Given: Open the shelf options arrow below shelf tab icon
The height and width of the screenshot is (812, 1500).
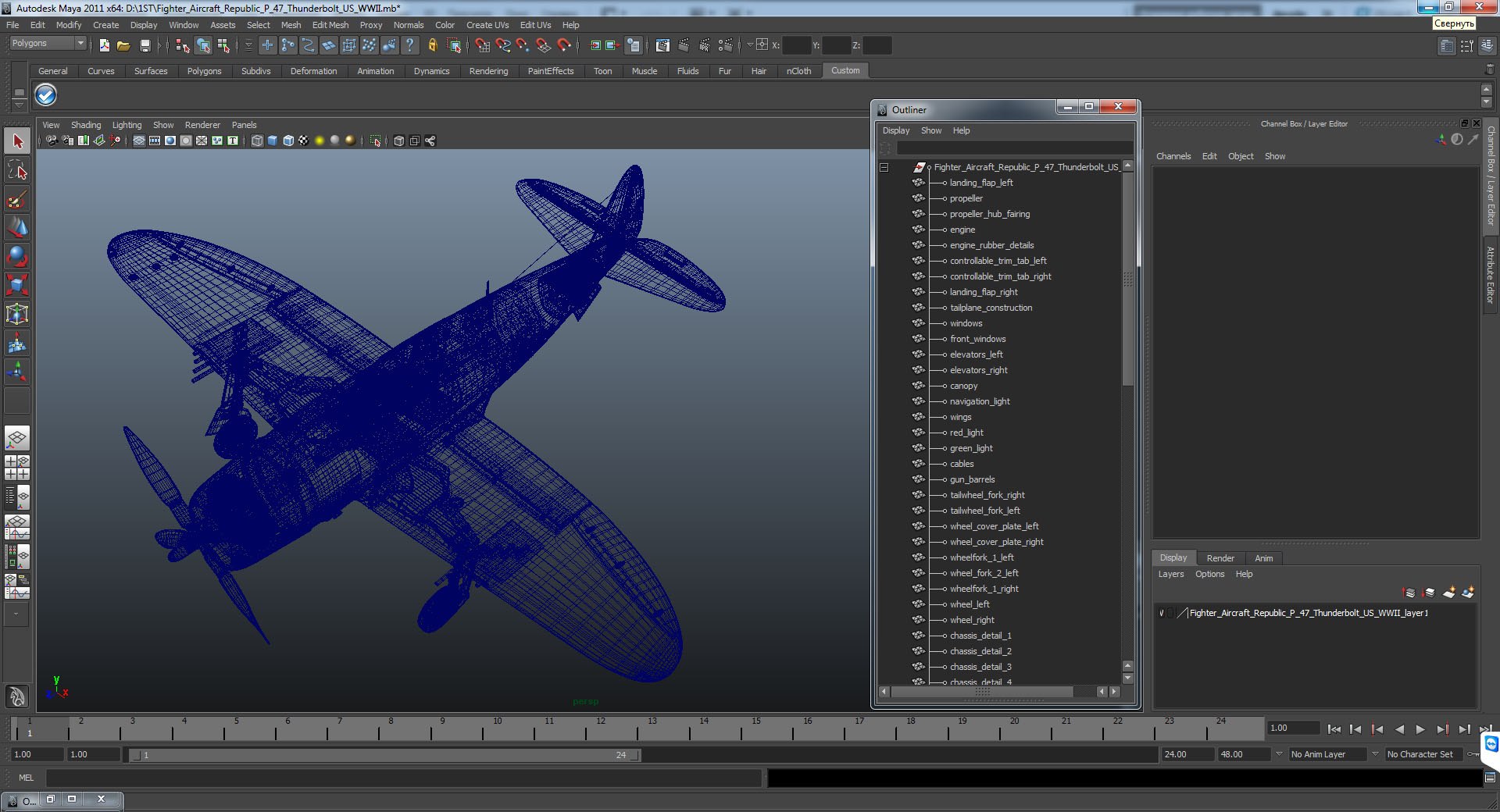Looking at the screenshot, I should tap(20, 104).
